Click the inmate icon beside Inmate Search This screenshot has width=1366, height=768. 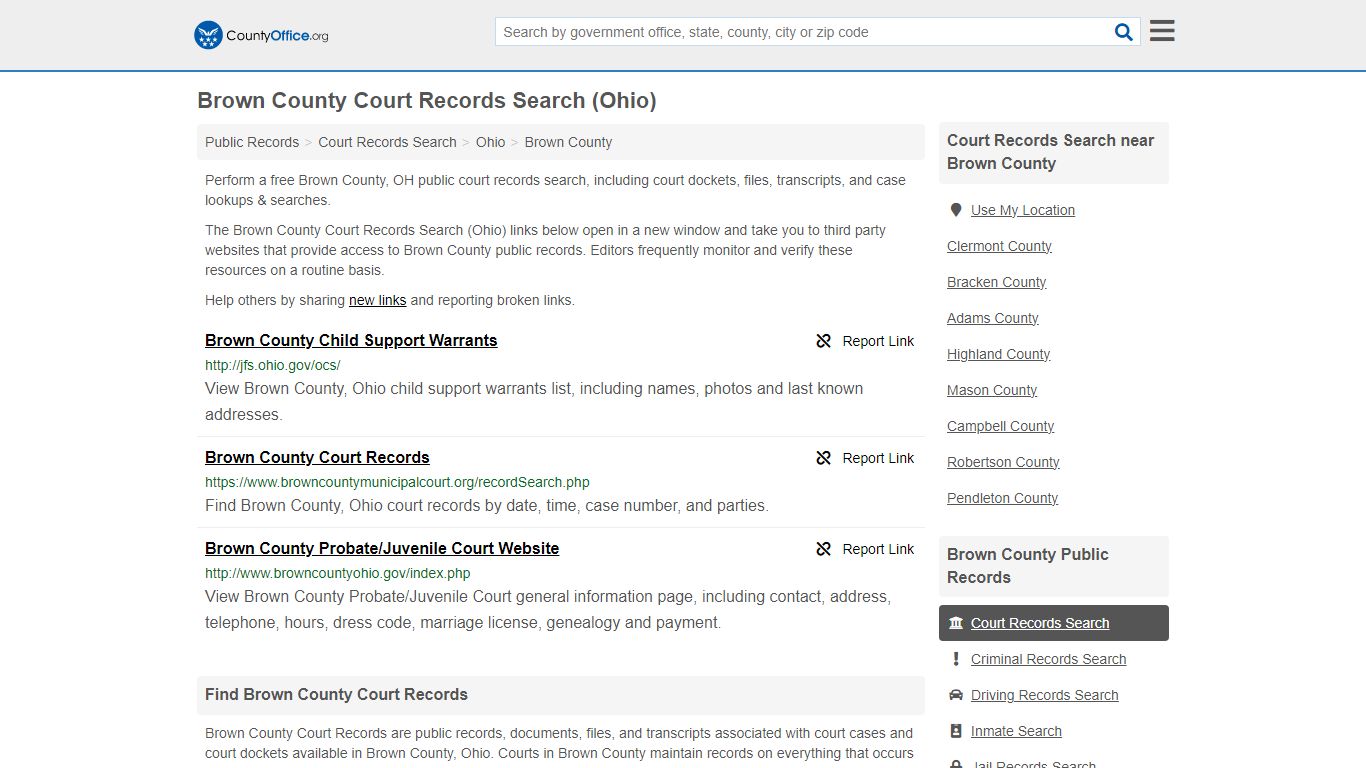956,731
